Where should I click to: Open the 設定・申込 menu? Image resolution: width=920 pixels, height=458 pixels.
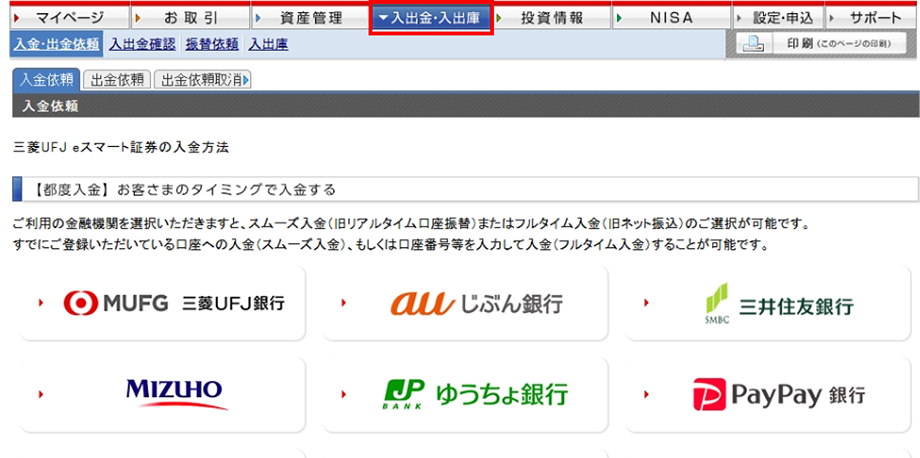(778, 18)
